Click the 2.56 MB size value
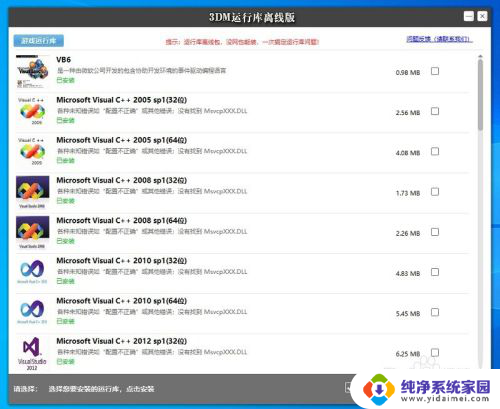This screenshot has height=409, width=500. 408,113
